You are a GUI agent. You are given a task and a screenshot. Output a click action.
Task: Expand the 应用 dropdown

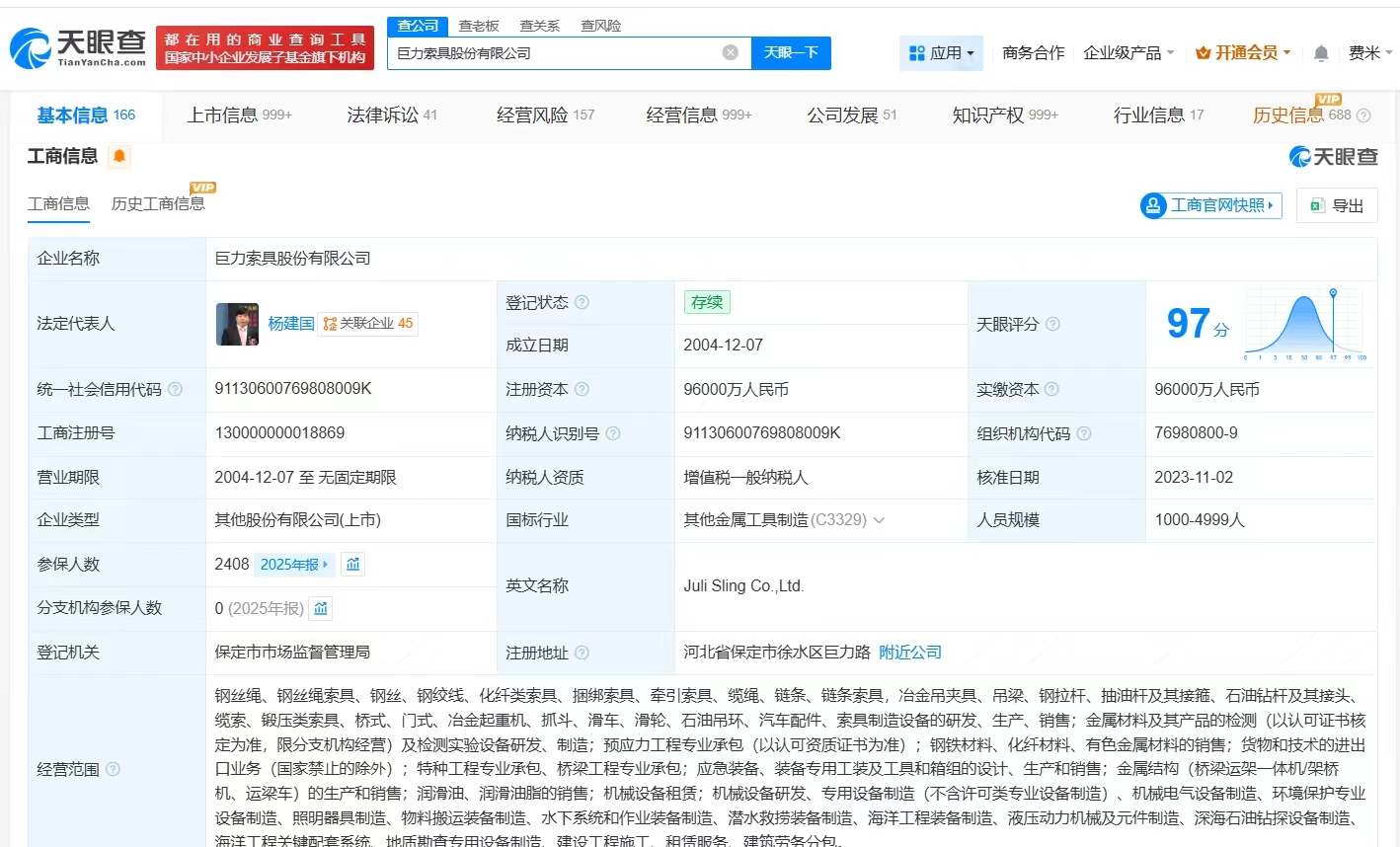coord(941,53)
